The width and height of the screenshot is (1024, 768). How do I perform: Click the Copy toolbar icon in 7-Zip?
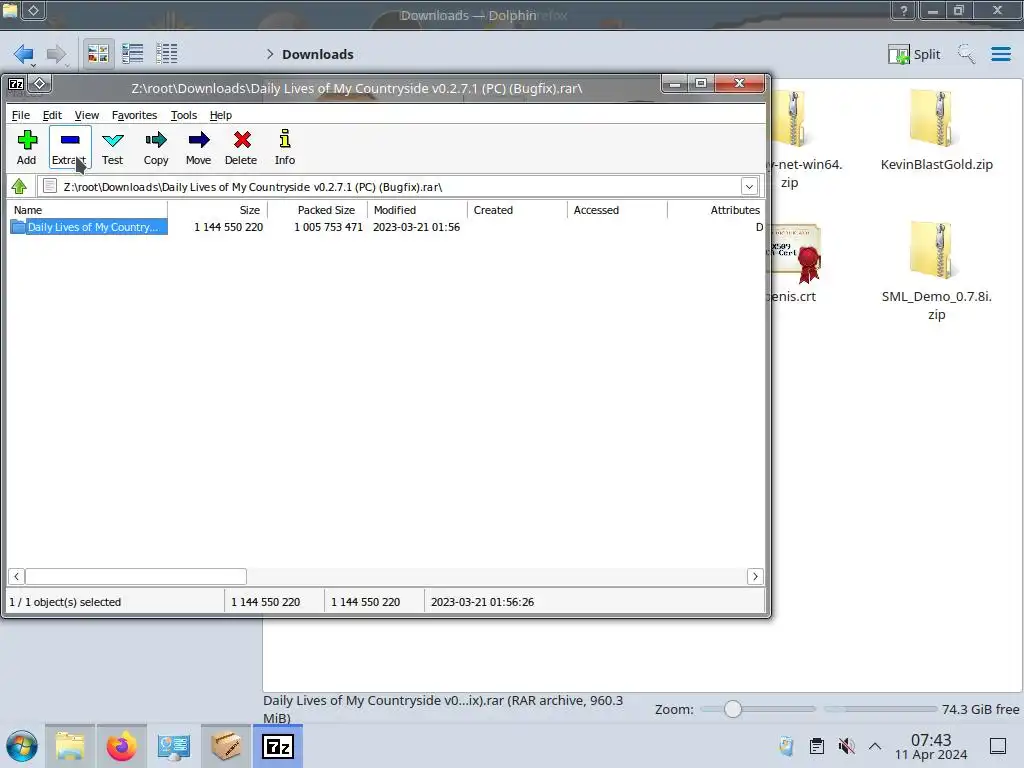156,148
